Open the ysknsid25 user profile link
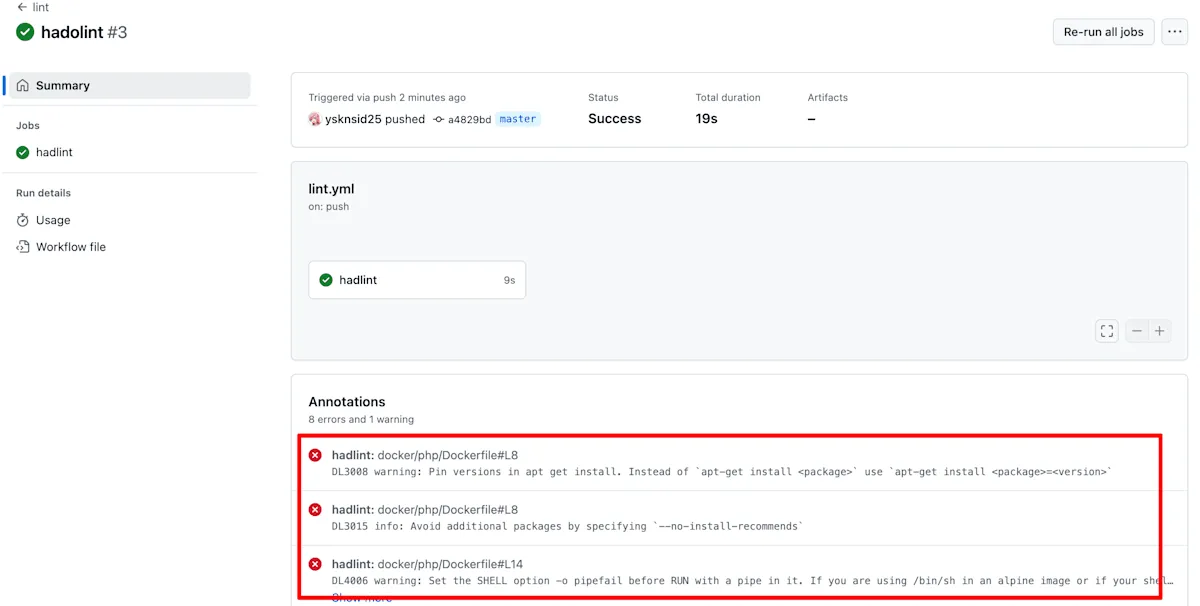The width and height of the screenshot is (1200, 606). click(353, 119)
